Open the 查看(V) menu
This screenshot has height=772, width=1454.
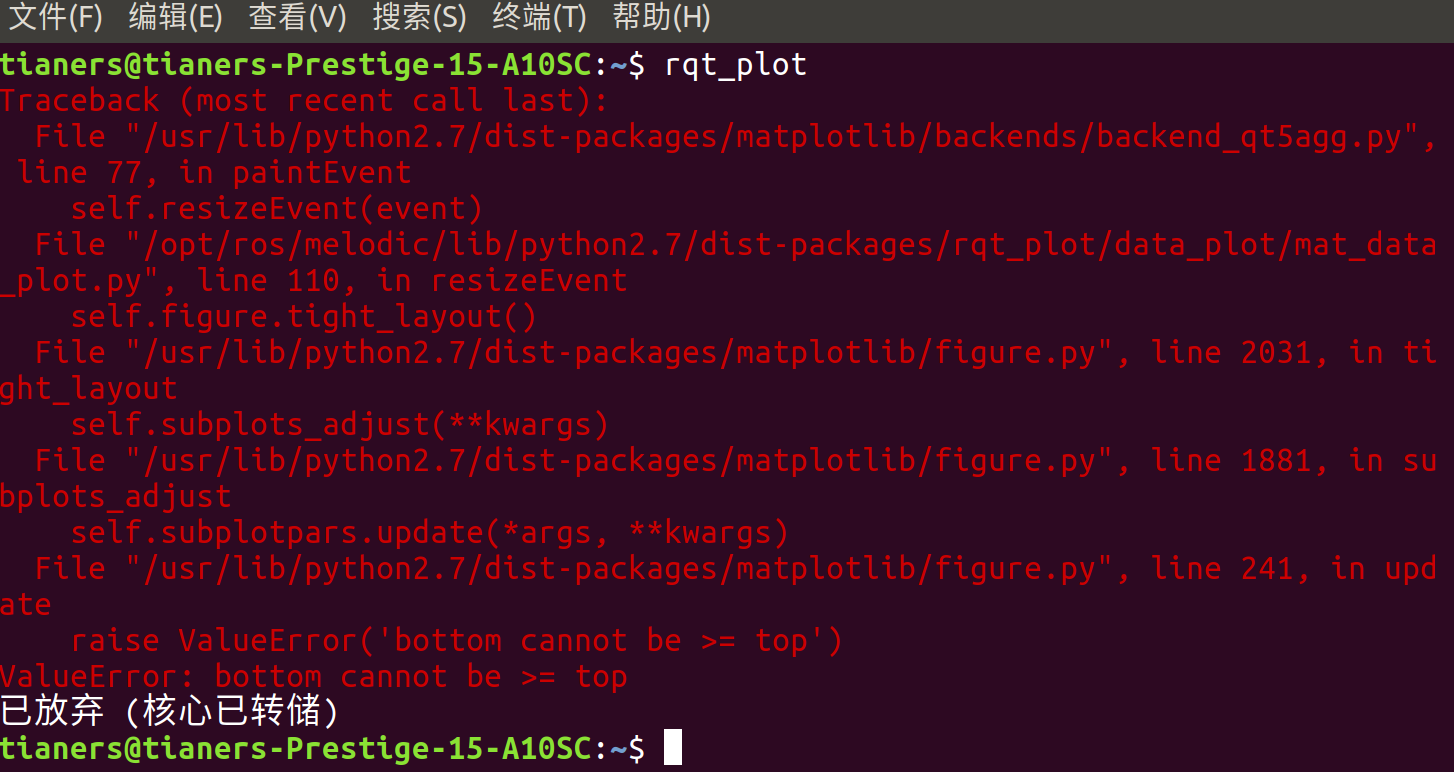297,17
